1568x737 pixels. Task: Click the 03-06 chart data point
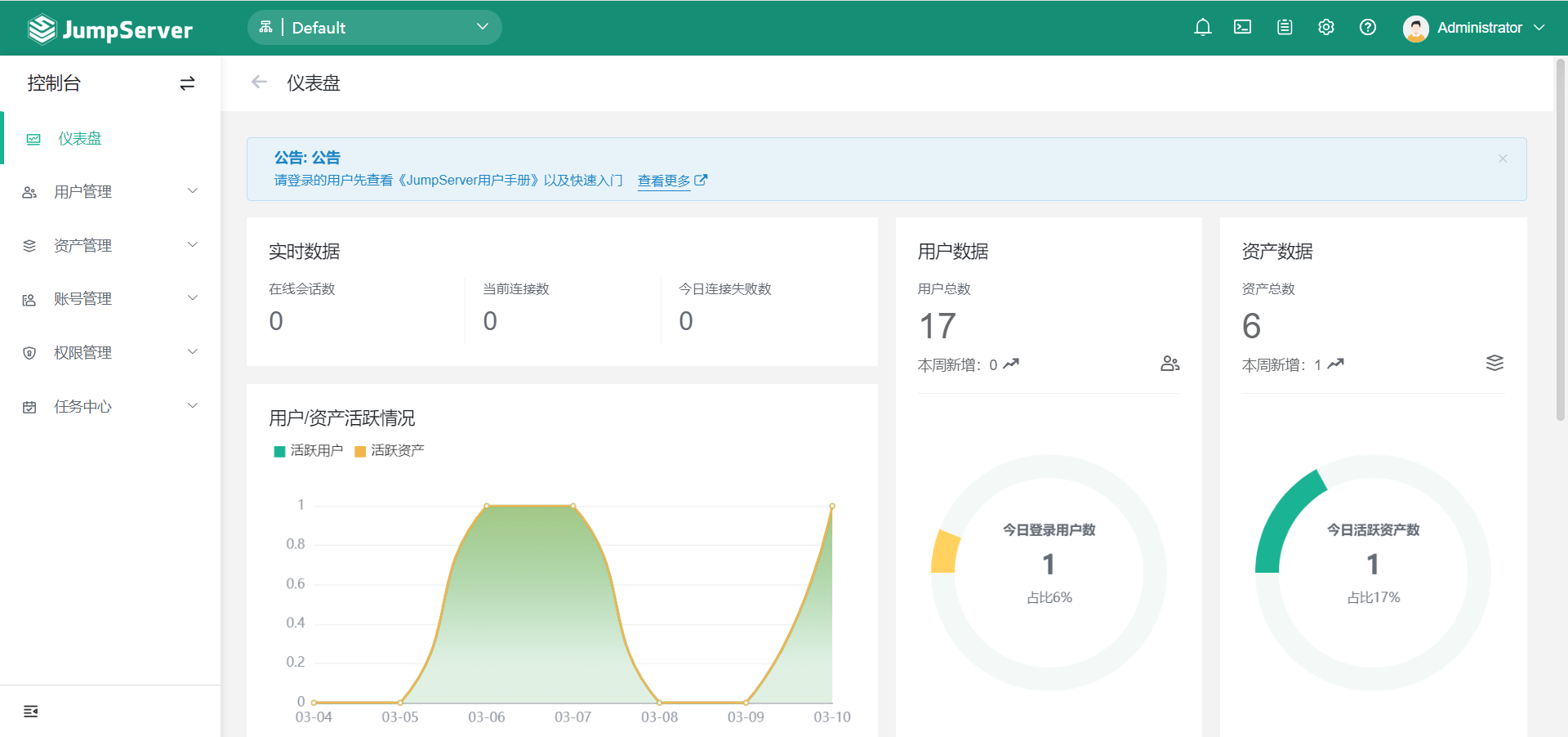(x=487, y=507)
